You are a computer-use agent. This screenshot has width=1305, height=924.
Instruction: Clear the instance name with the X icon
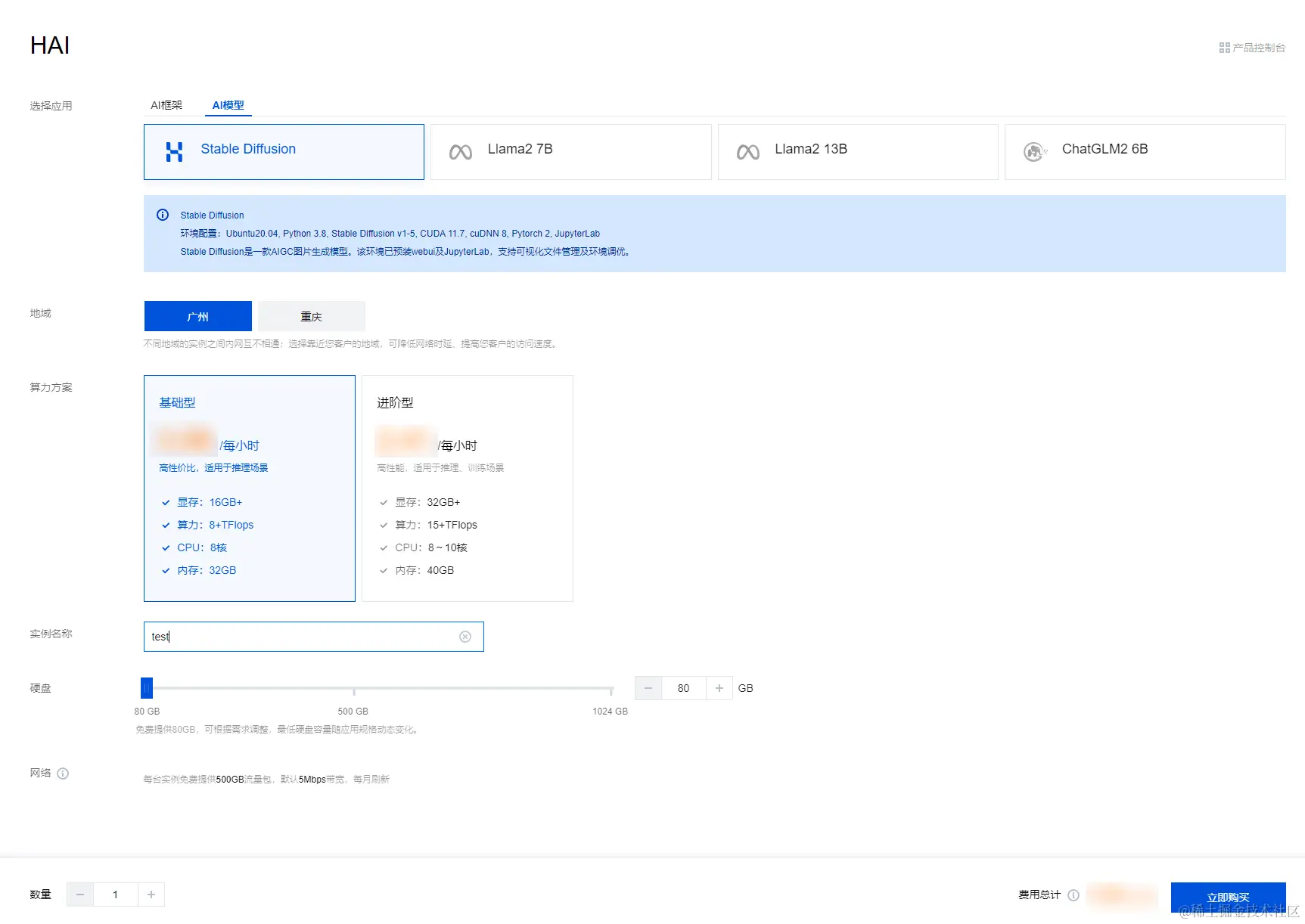pyautogui.click(x=465, y=637)
